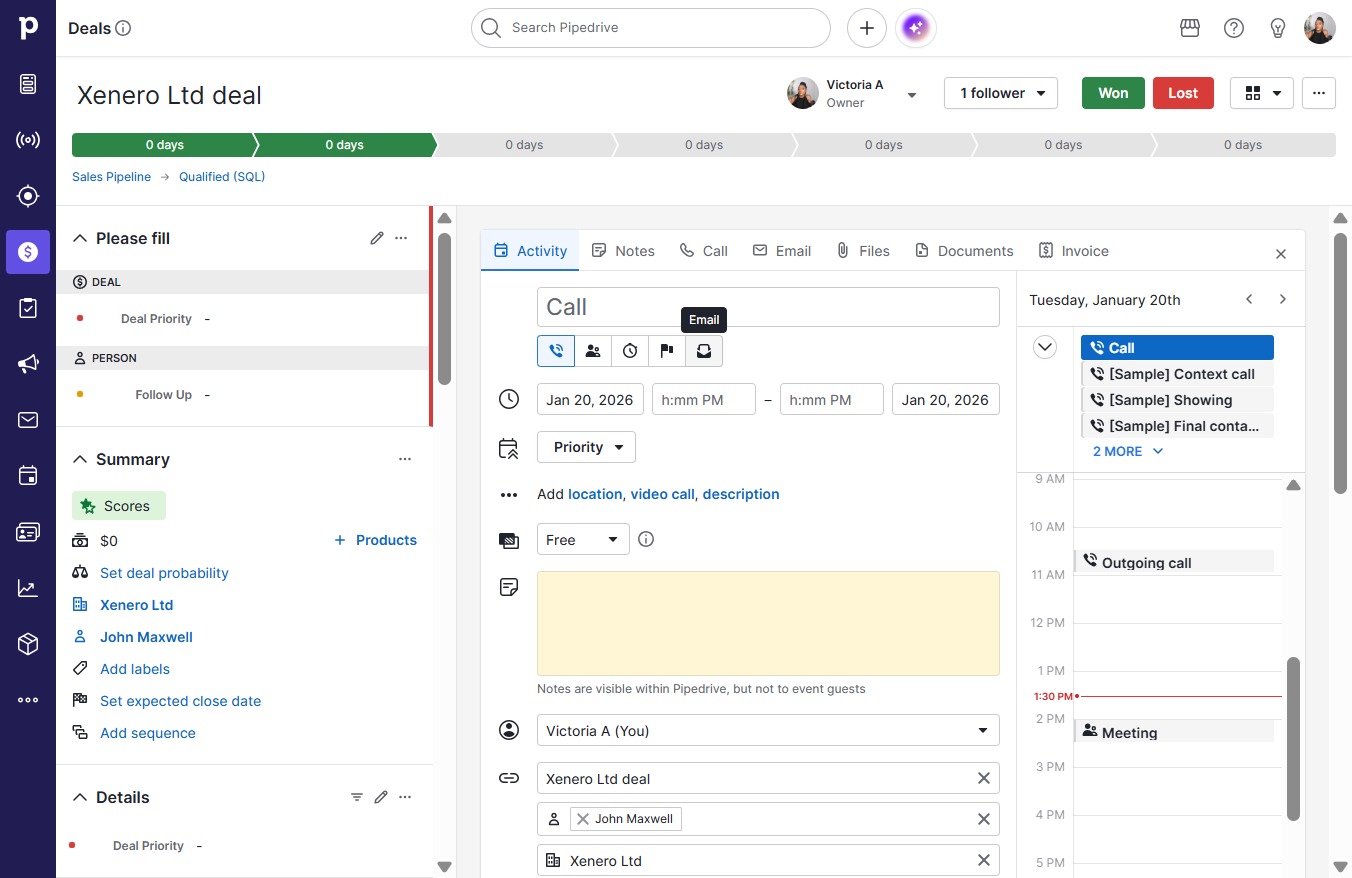This screenshot has width=1352, height=878.
Task: Mark the deal as Won
Action: tap(1113, 93)
